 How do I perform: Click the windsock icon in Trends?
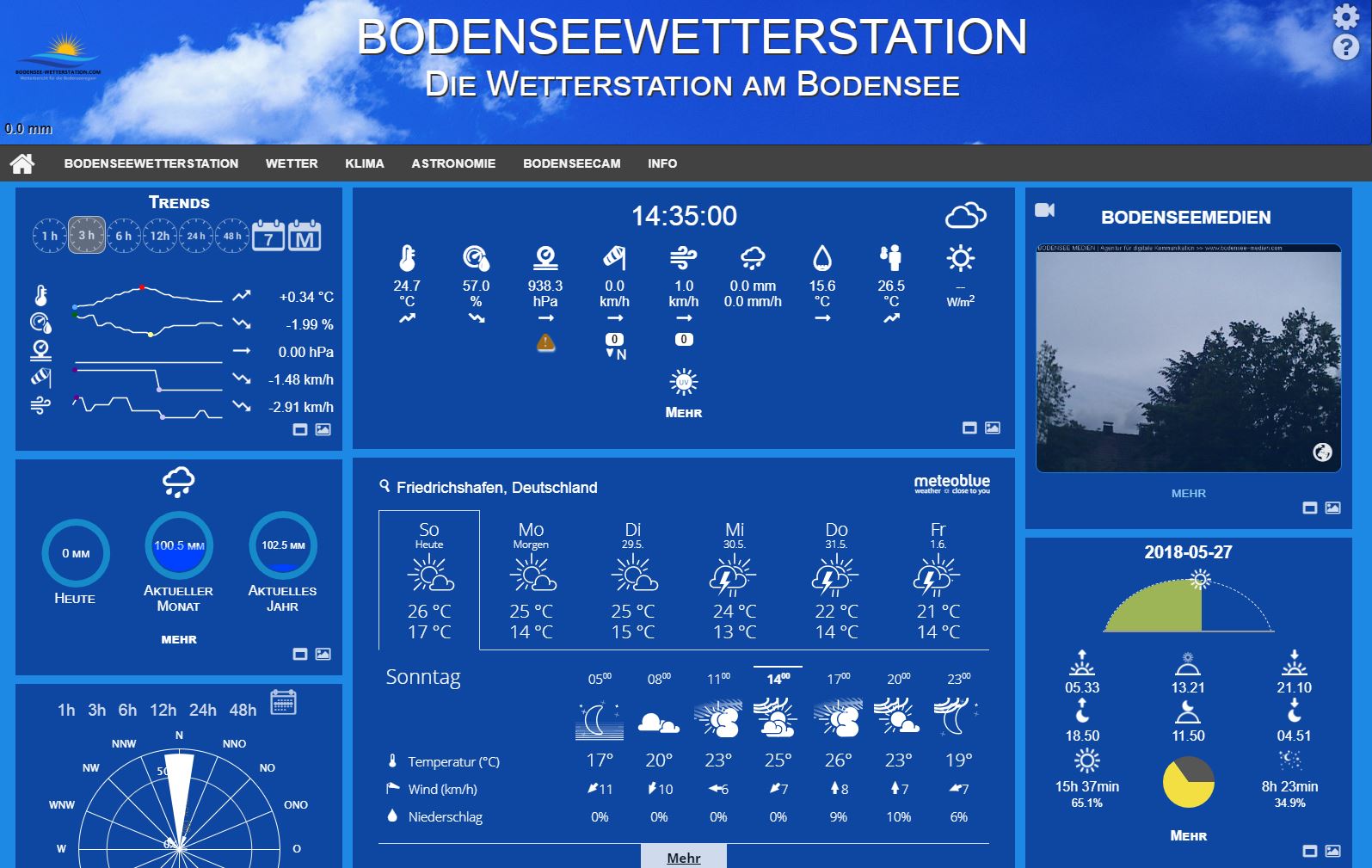point(40,378)
